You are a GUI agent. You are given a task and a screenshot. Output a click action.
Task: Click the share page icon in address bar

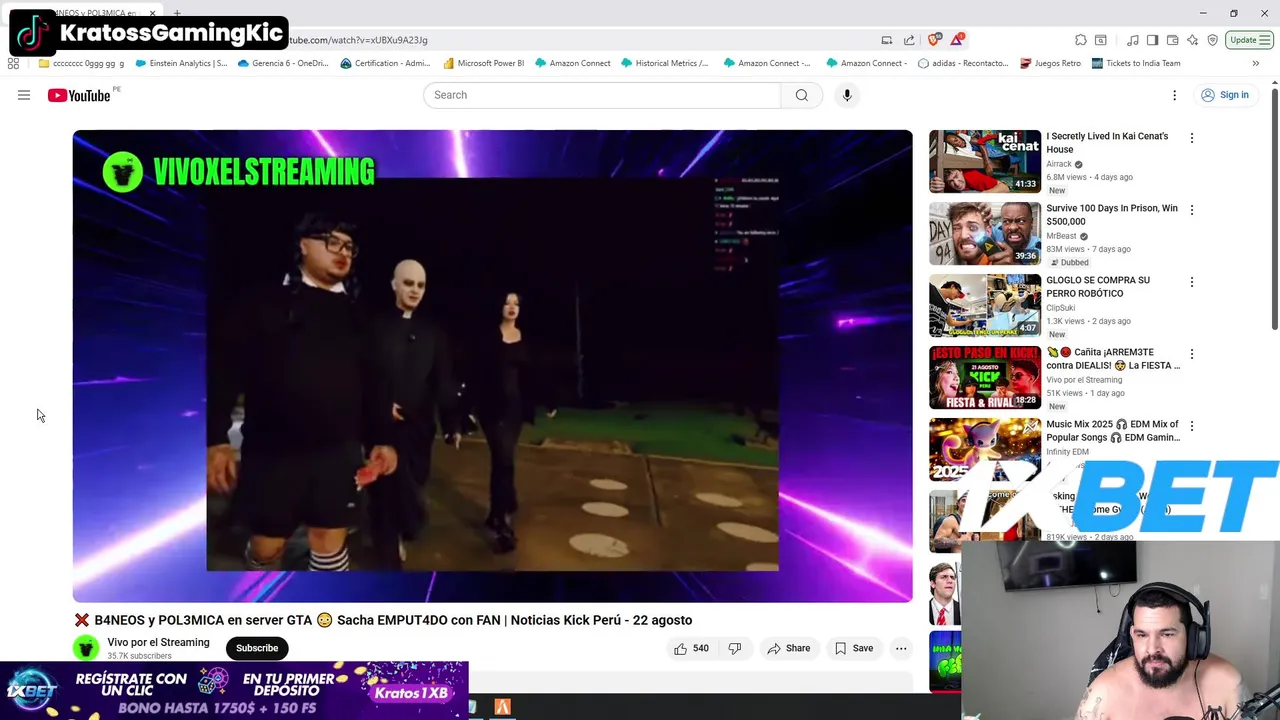tap(909, 40)
